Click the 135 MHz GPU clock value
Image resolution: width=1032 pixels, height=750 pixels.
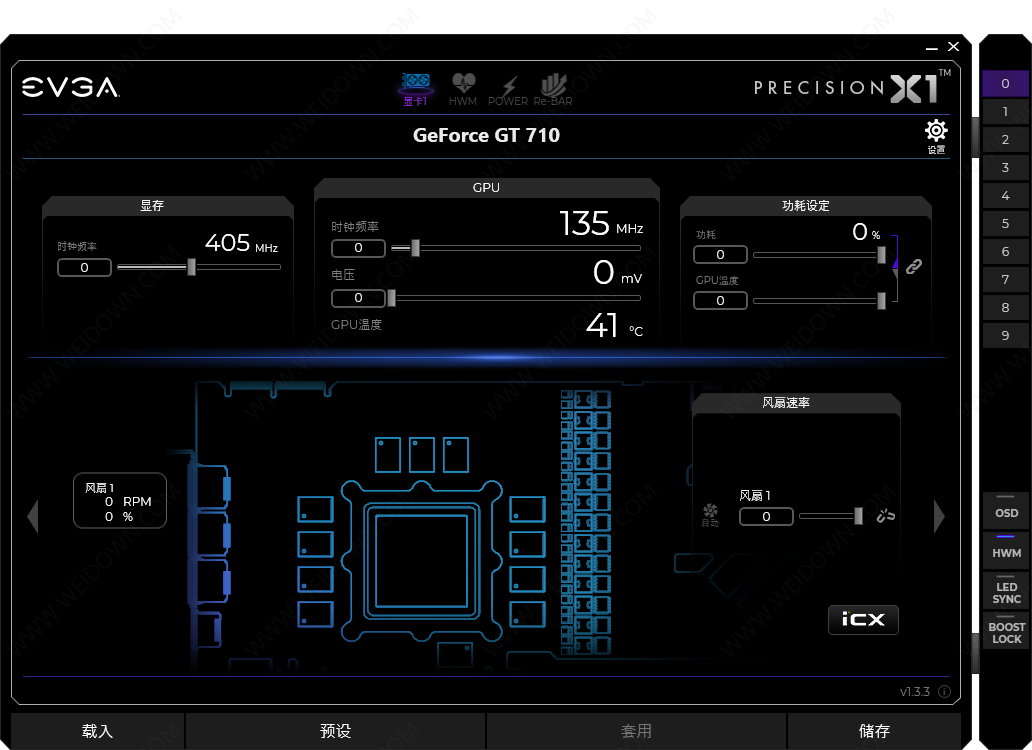(601, 224)
